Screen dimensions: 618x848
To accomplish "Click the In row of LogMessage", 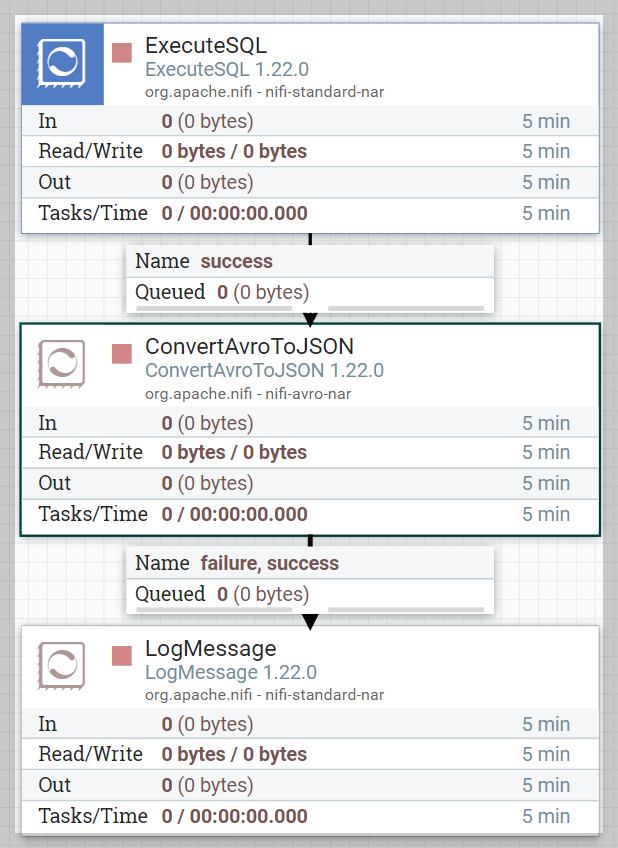I will pos(310,724).
